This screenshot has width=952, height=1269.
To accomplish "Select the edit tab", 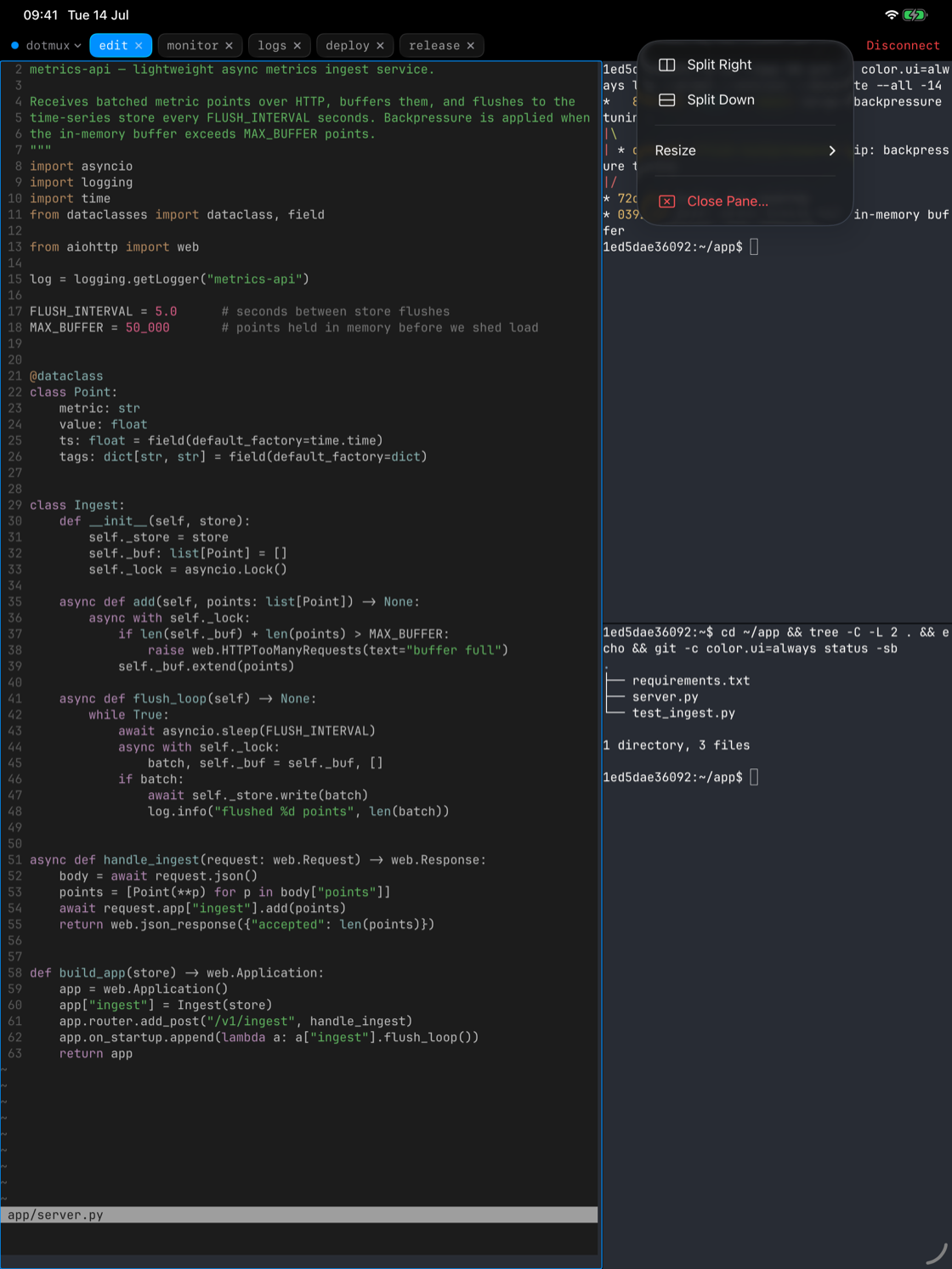I will click(113, 45).
